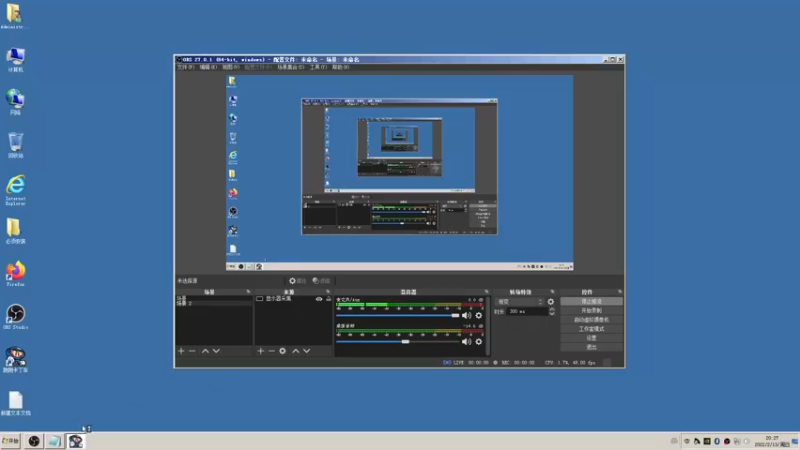800x450 pixels.
Task: Add a new scene with the plus icon
Action: pos(181,351)
